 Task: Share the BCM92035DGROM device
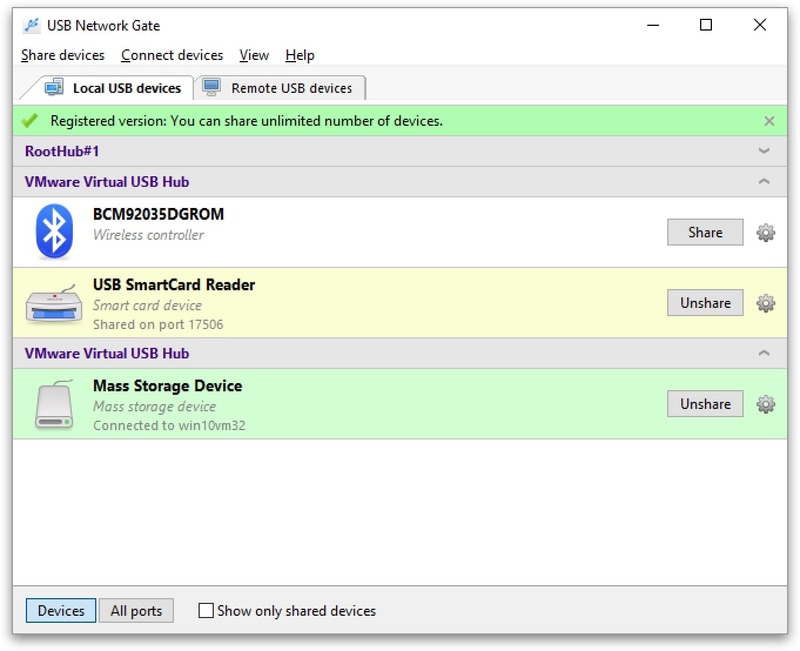[705, 233]
